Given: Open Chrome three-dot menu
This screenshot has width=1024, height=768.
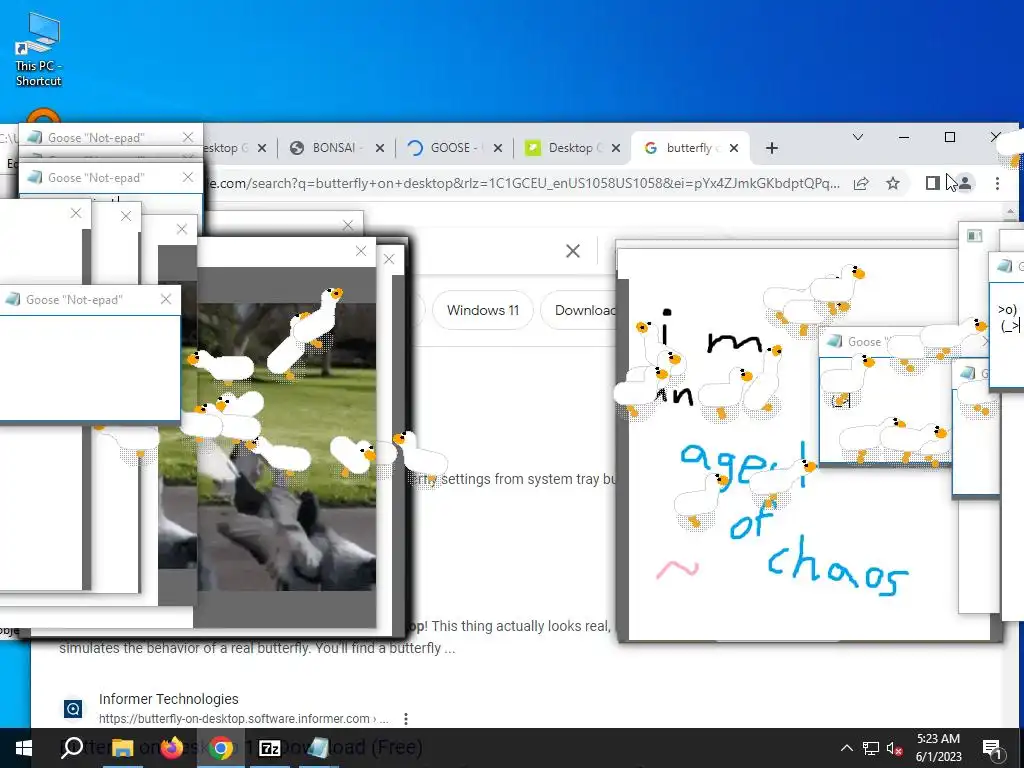Looking at the screenshot, I should [x=997, y=184].
